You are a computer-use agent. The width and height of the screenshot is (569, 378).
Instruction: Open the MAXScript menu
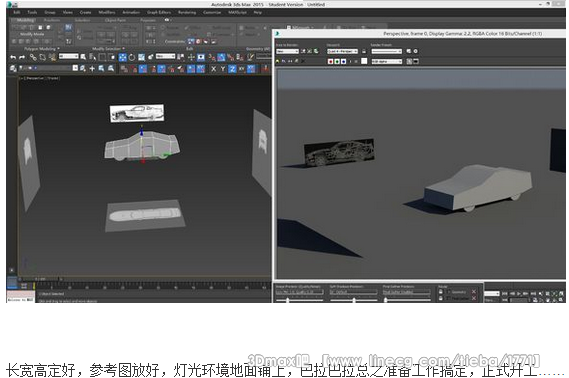237,12
